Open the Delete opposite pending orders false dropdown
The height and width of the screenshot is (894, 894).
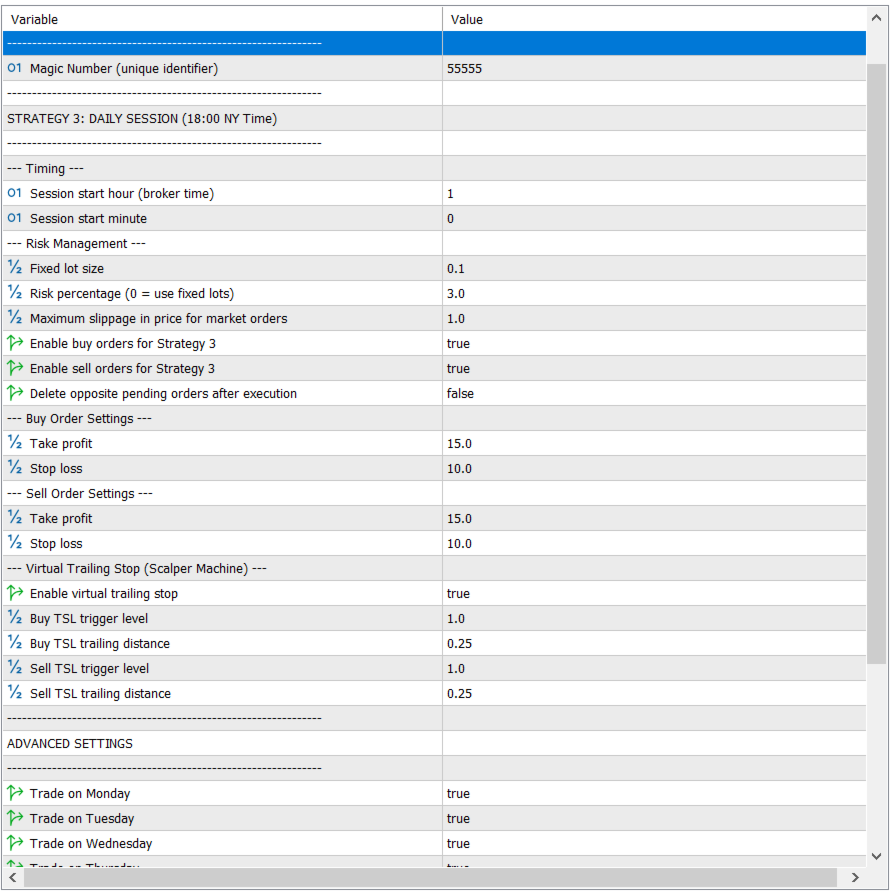pyautogui.click(x=654, y=393)
